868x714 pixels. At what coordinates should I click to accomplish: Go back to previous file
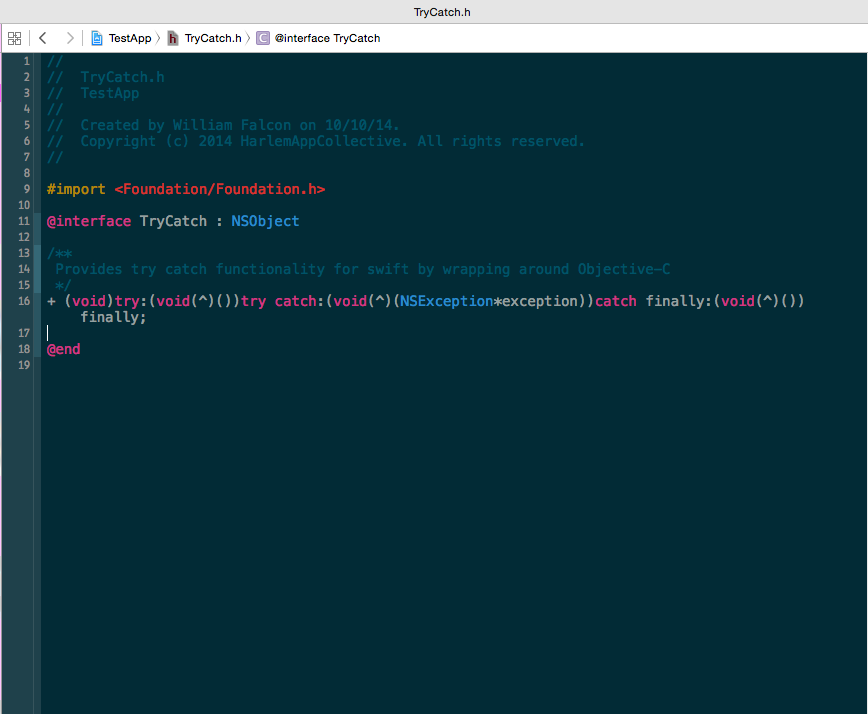pyautogui.click(x=43, y=38)
